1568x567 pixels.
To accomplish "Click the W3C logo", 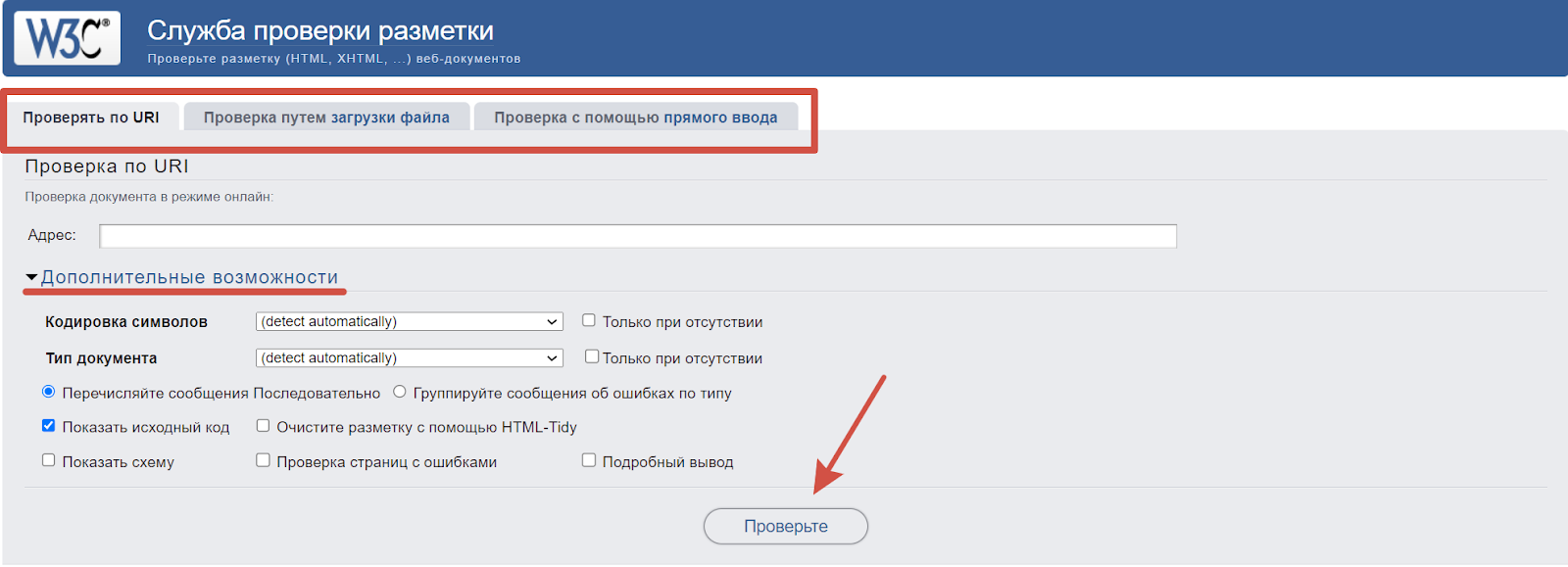I will 67,38.
